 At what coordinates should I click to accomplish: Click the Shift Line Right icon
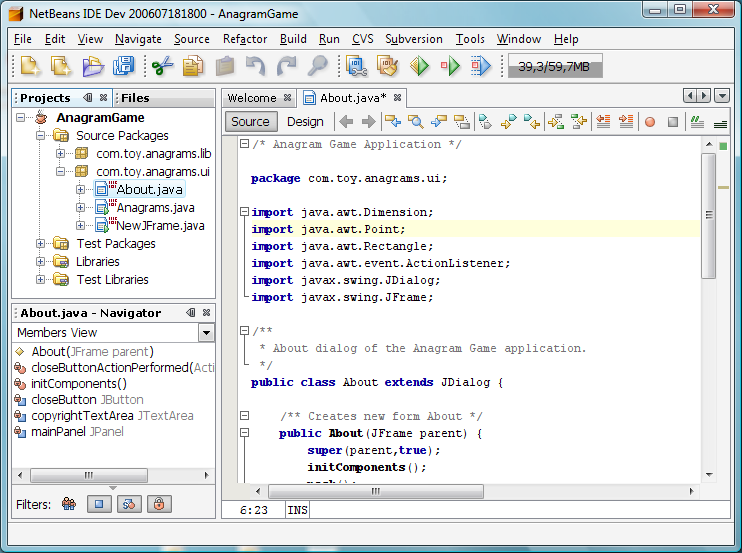(626, 122)
